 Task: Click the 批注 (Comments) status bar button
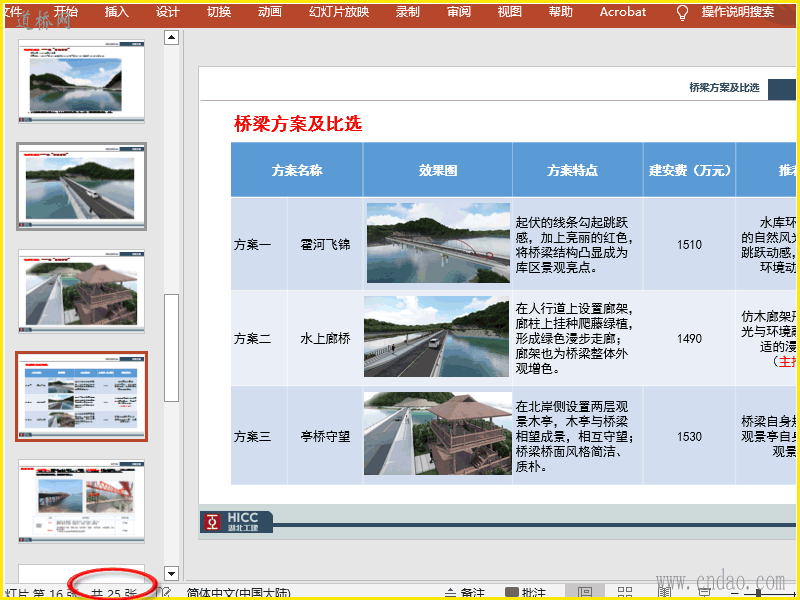525,593
